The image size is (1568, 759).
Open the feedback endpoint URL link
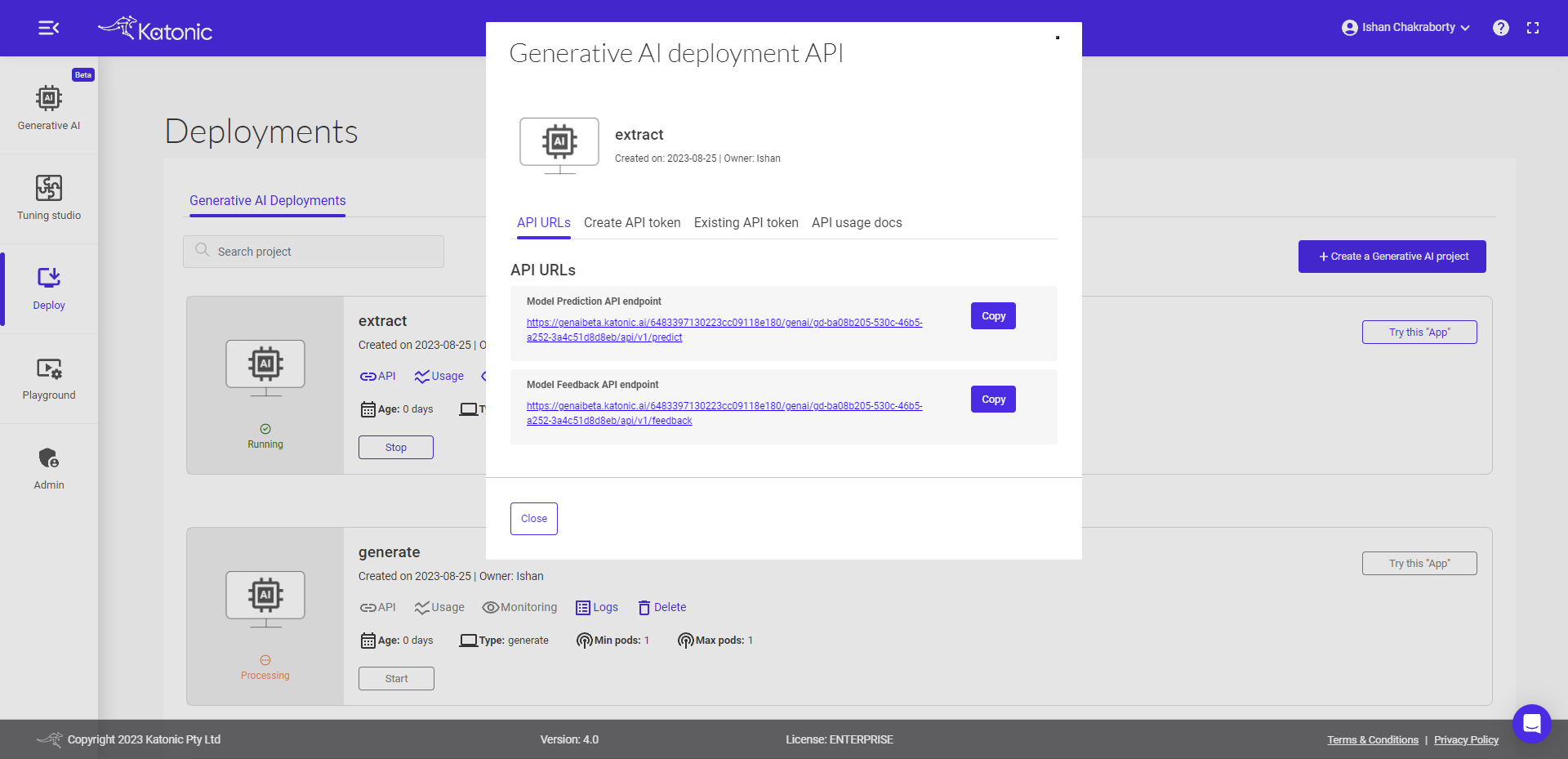click(x=724, y=413)
